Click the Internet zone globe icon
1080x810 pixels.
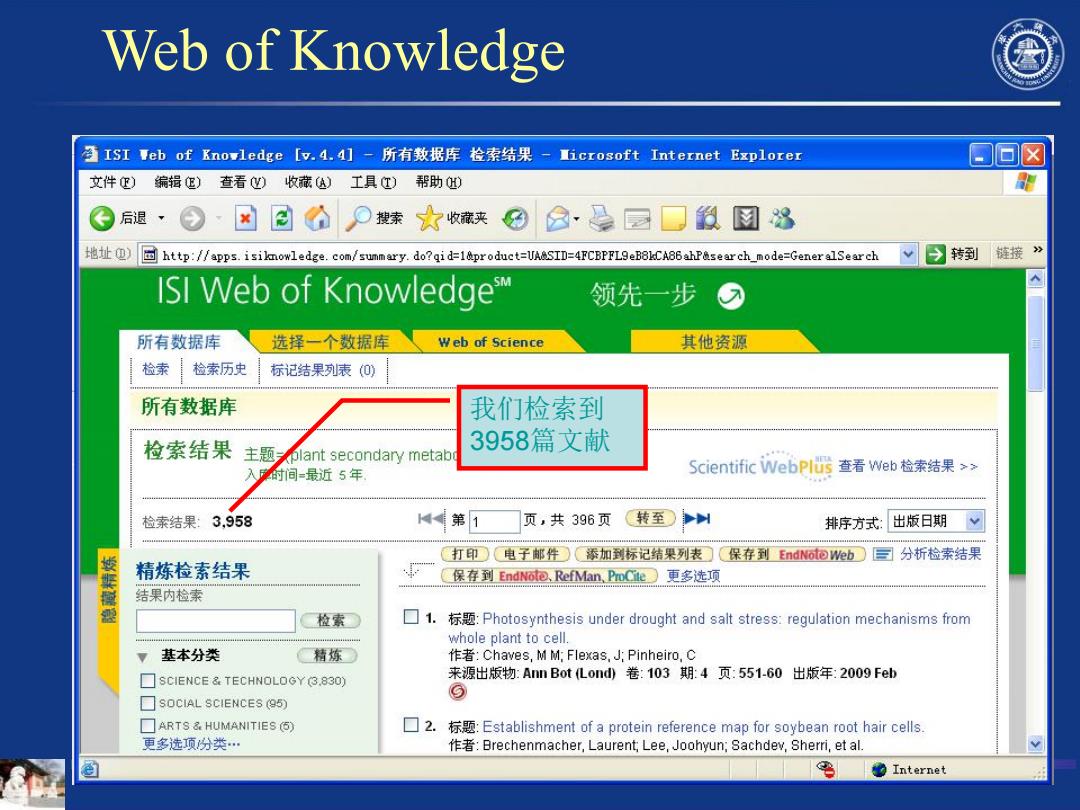[879, 769]
